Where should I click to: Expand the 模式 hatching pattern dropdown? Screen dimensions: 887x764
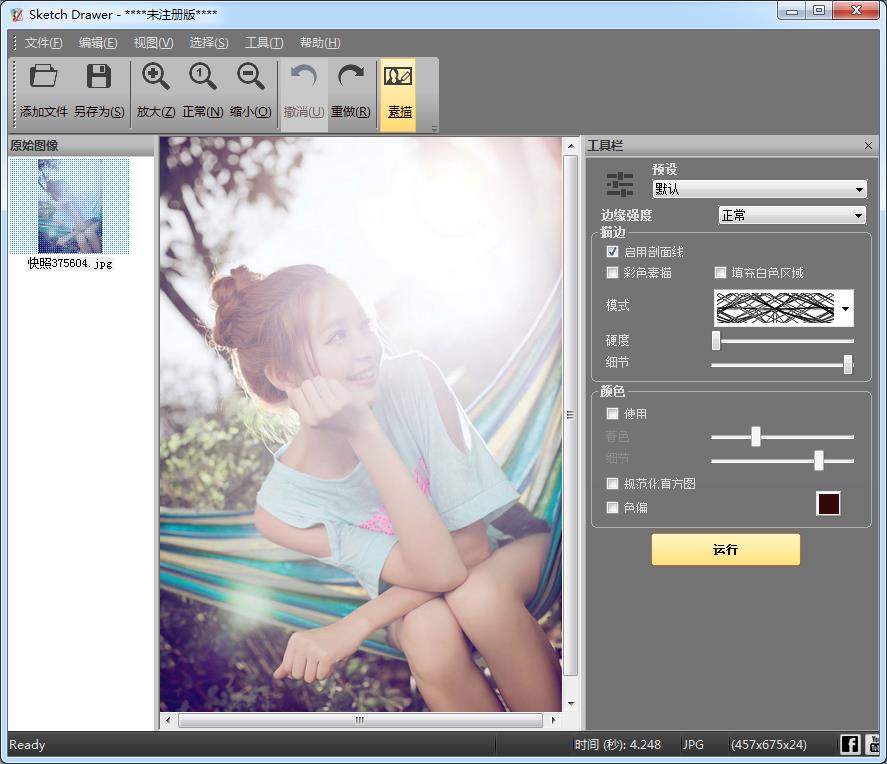pyautogui.click(x=845, y=309)
